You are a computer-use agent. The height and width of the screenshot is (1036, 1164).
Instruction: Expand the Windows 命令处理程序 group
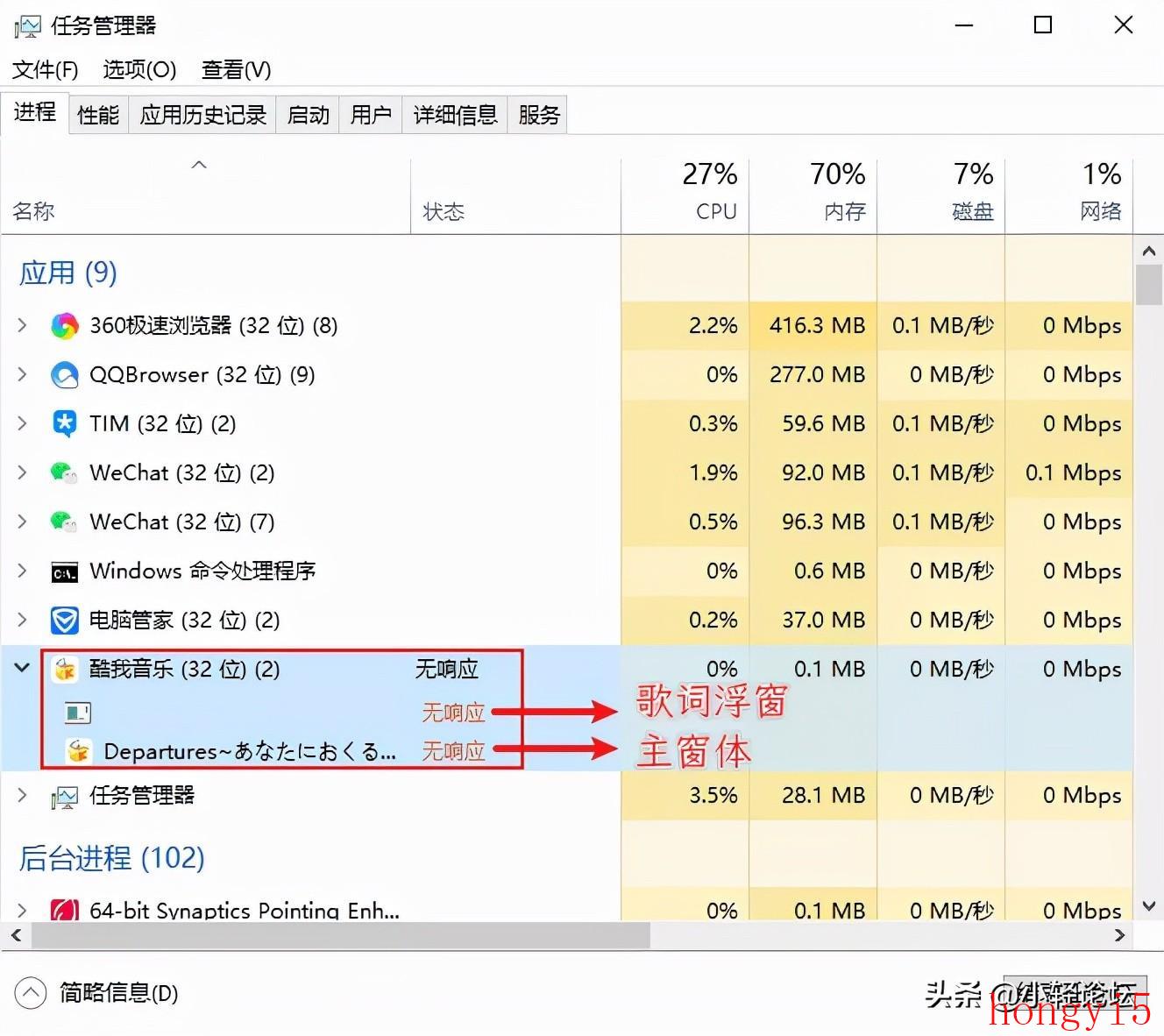pos(22,571)
